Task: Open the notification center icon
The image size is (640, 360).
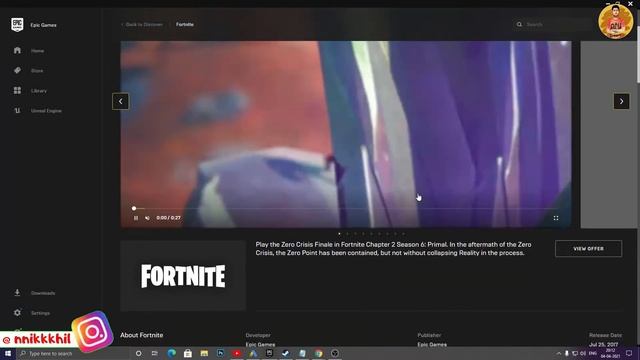Action: 629,353
